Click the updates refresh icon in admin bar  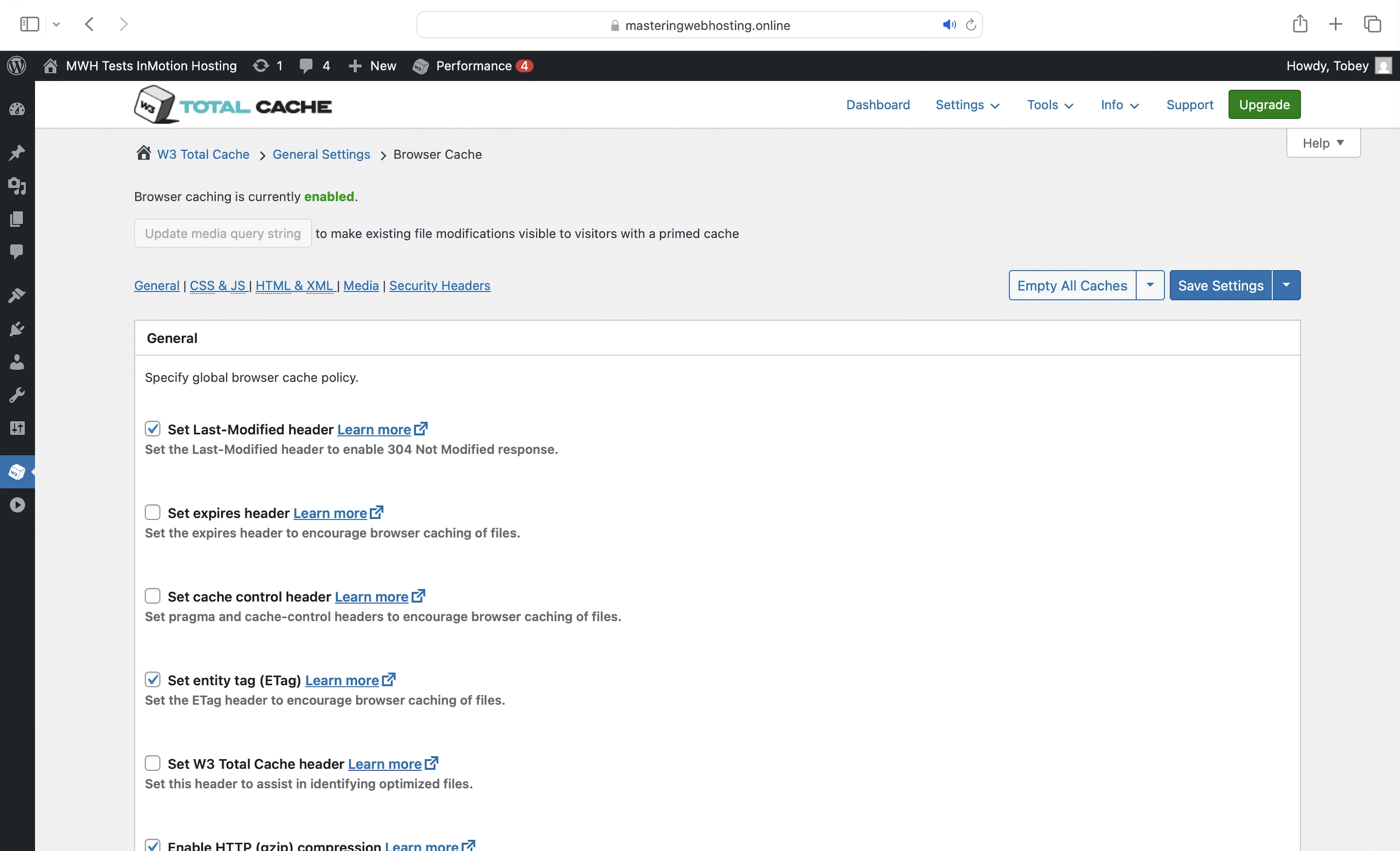coord(261,66)
